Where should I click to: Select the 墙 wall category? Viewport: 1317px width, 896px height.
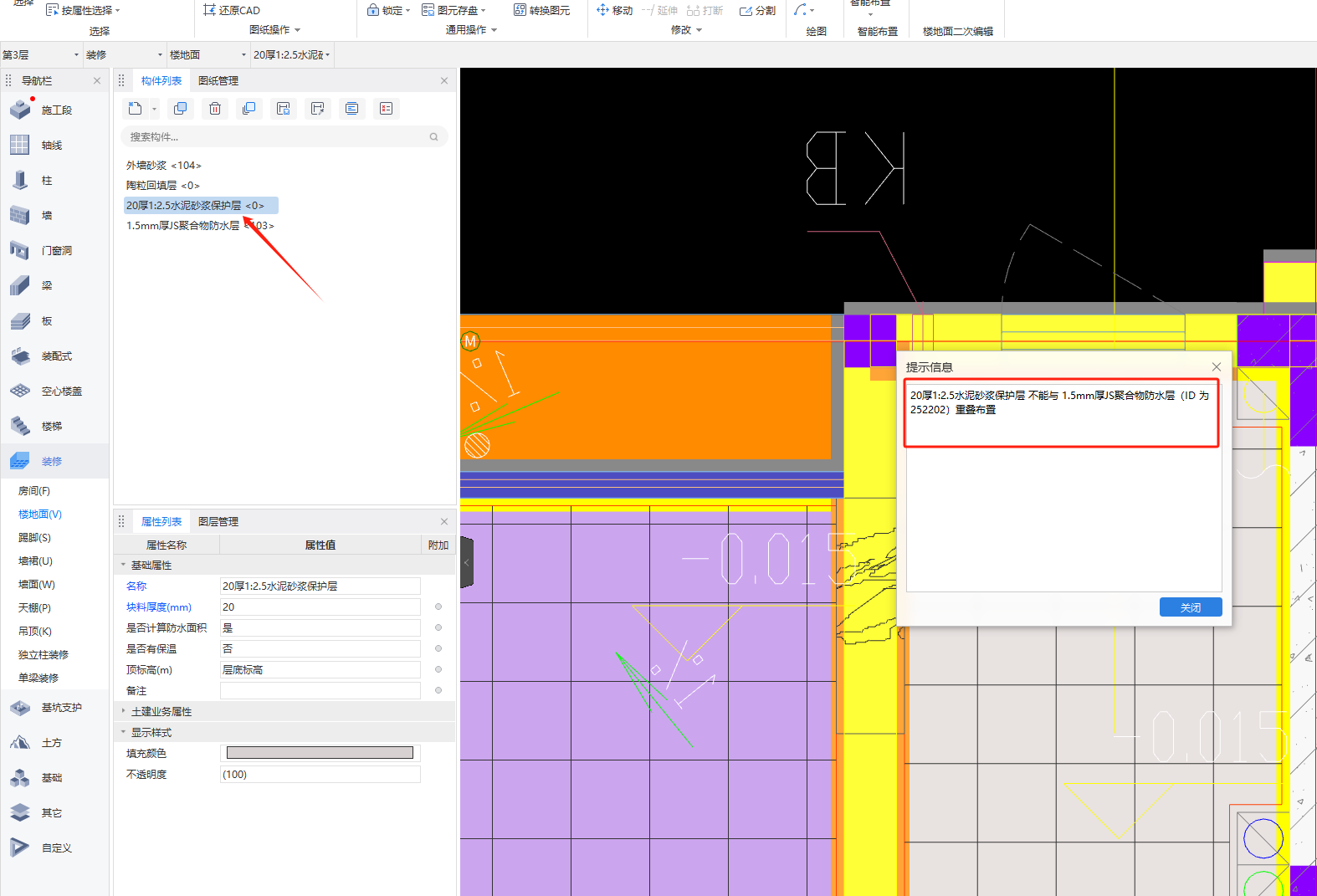(47, 215)
